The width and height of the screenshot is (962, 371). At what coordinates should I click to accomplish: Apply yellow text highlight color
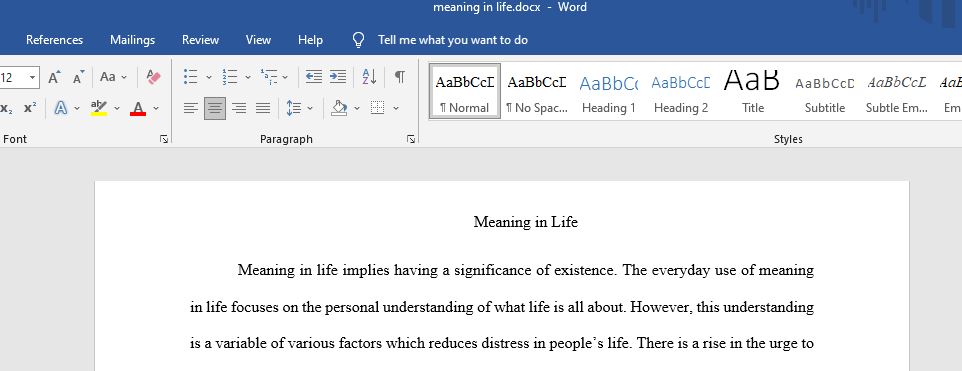[x=99, y=109]
